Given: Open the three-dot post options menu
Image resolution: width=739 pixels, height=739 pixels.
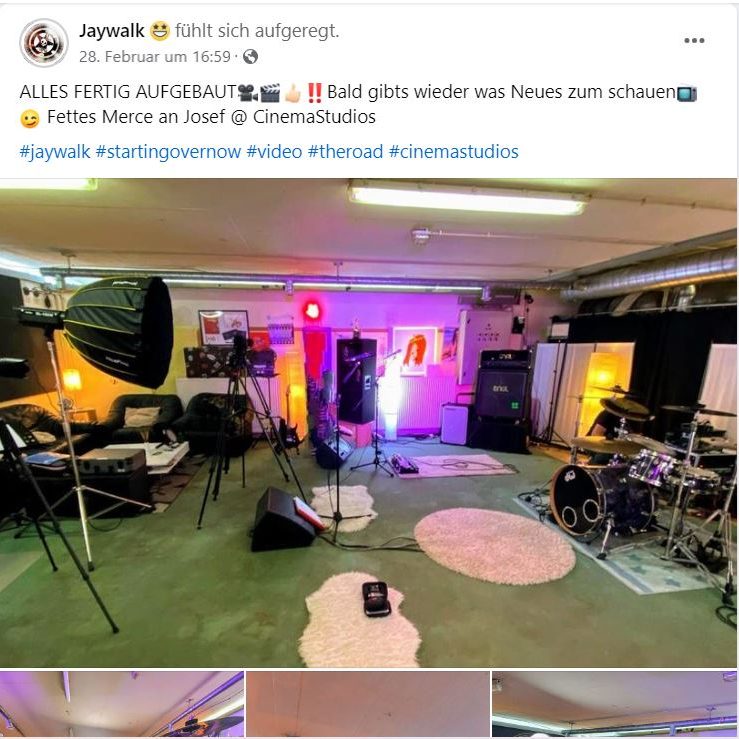Looking at the screenshot, I should coord(694,41).
